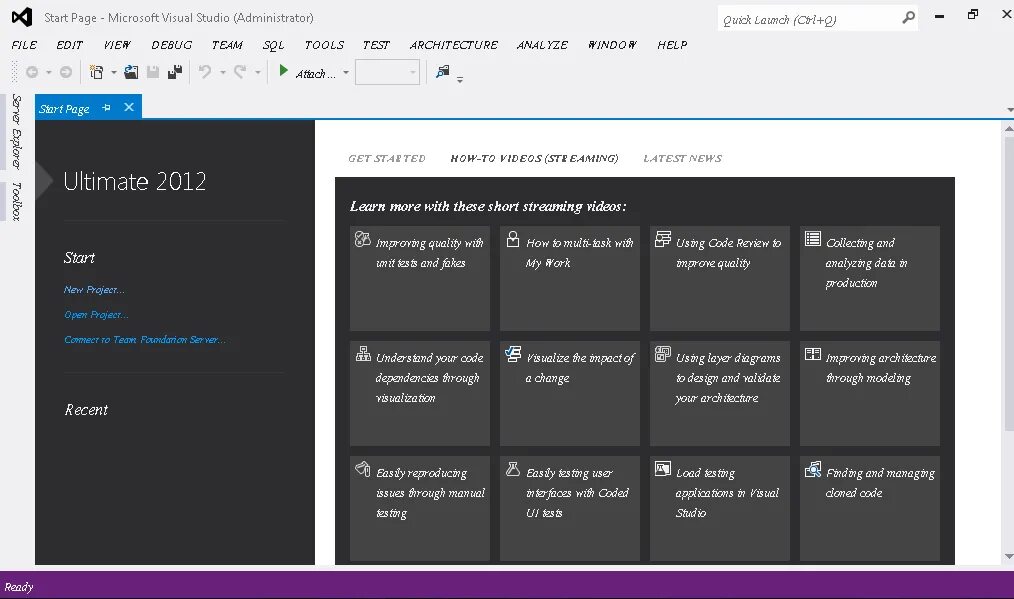Open the EDIT menu
Viewport: 1014px width, 599px height.
69,45
